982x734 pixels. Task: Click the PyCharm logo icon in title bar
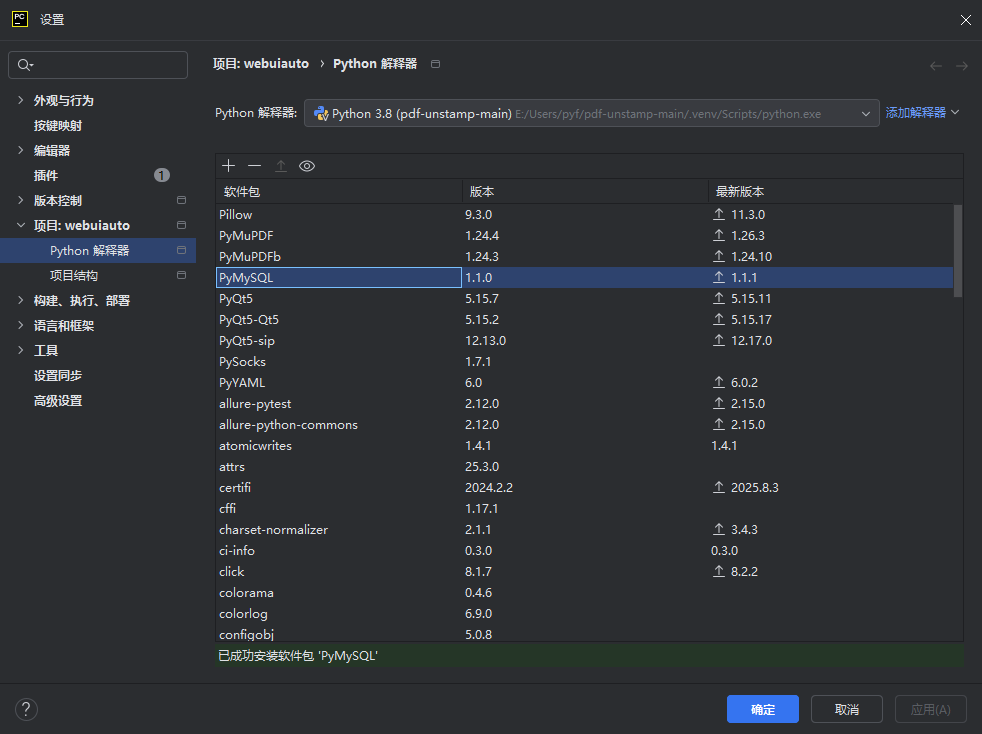20,19
